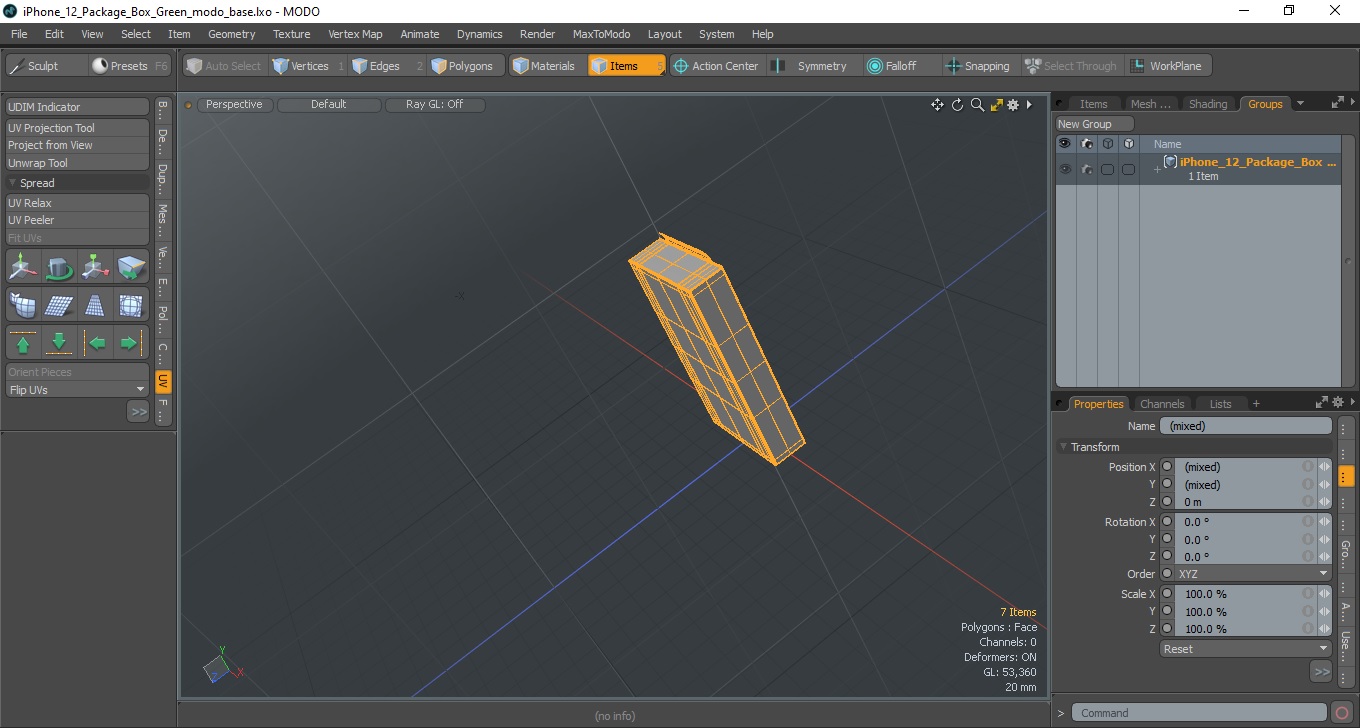Toggle Snapping mode
This screenshot has width=1360, height=728.
click(979, 66)
